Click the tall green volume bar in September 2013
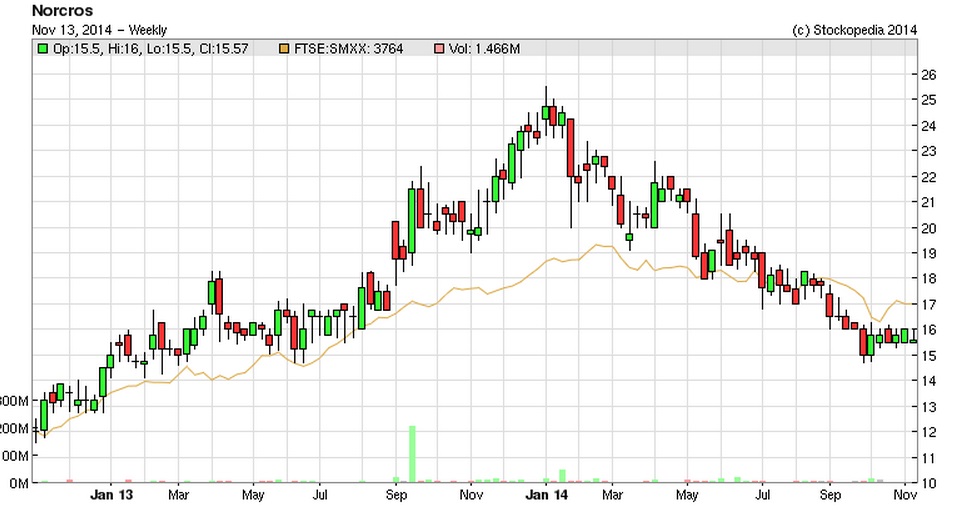 tap(412, 454)
